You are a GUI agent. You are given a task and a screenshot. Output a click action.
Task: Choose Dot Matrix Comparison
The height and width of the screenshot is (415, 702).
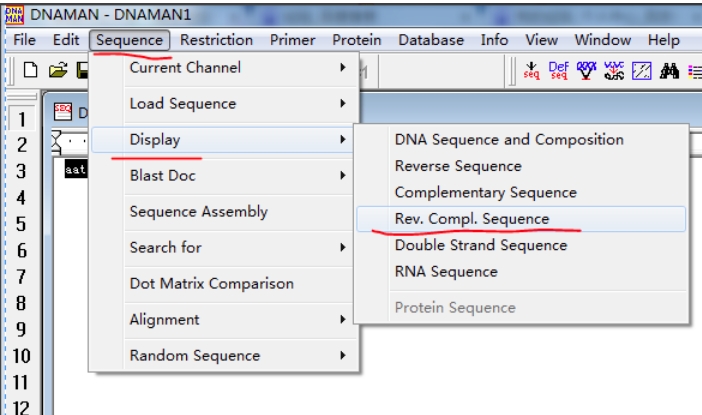pyautogui.click(x=224, y=283)
